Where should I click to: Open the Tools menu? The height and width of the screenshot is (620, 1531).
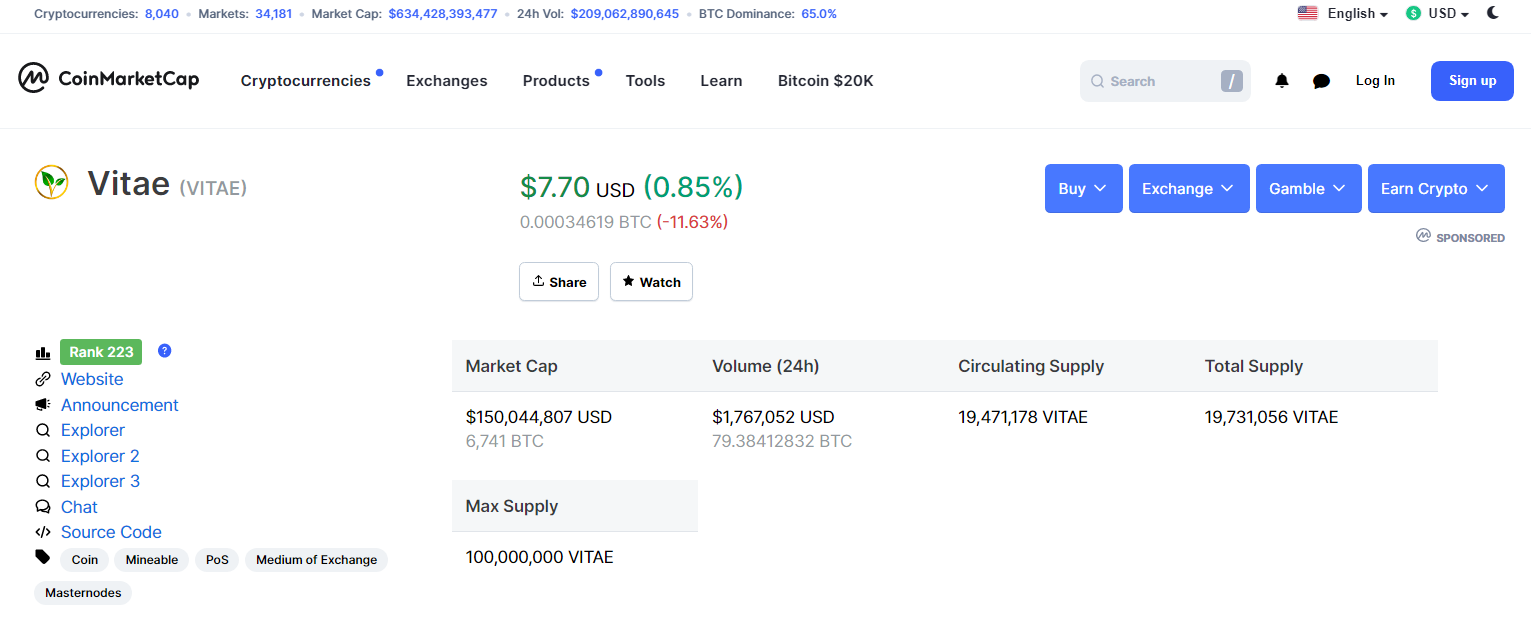pyautogui.click(x=645, y=81)
